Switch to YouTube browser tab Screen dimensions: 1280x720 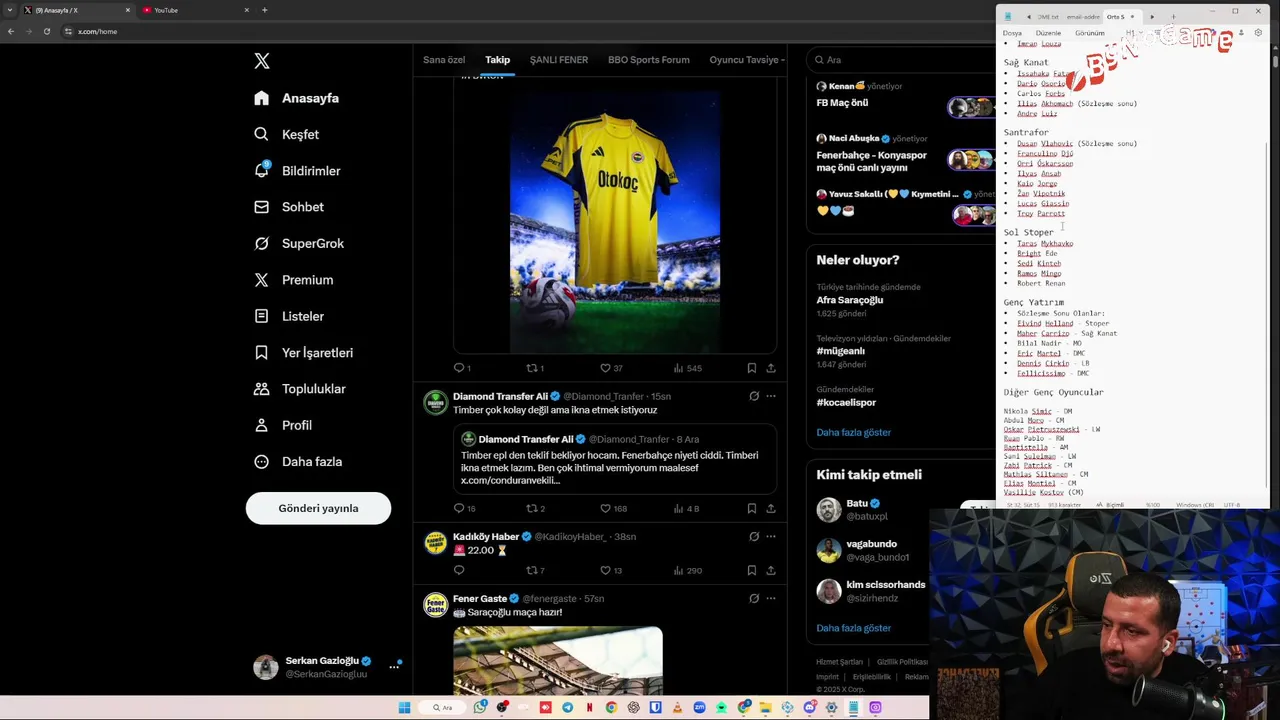pyautogui.click(x=195, y=10)
